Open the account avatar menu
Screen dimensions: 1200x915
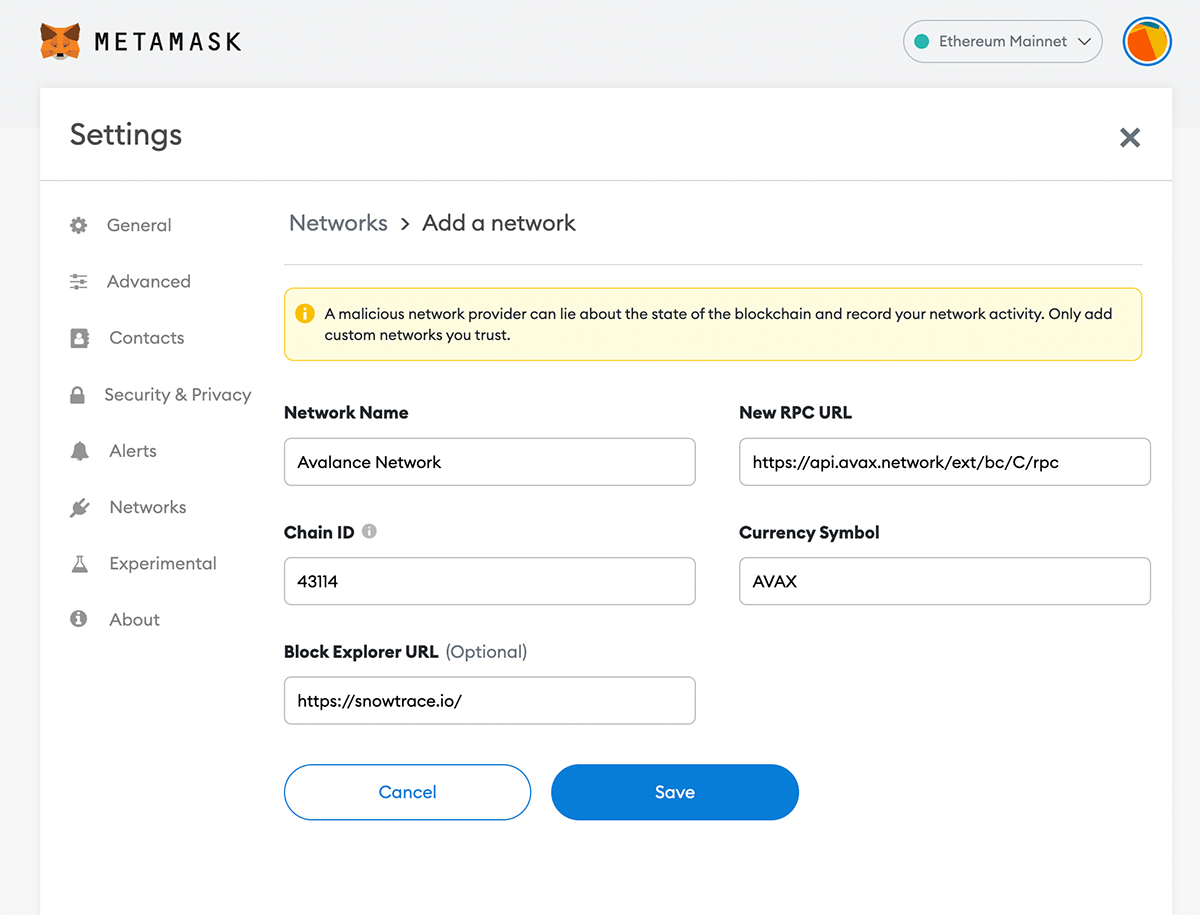pos(1147,42)
